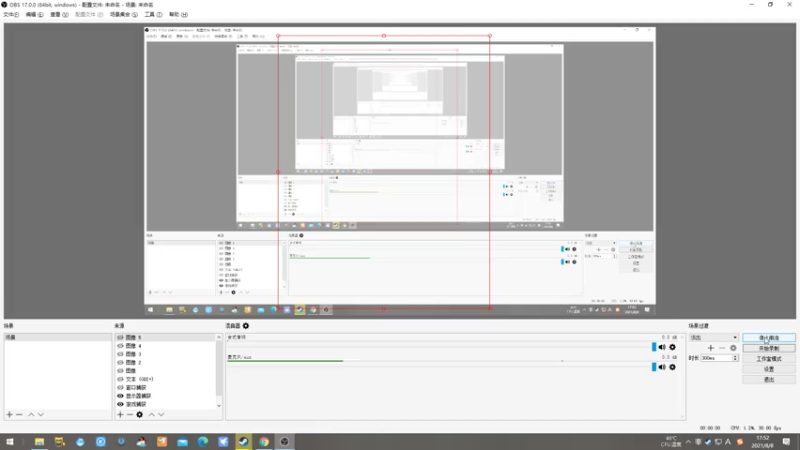Show hidden system tray icons chevron
Viewport: 800px width, 450px height.
(688, 442)
